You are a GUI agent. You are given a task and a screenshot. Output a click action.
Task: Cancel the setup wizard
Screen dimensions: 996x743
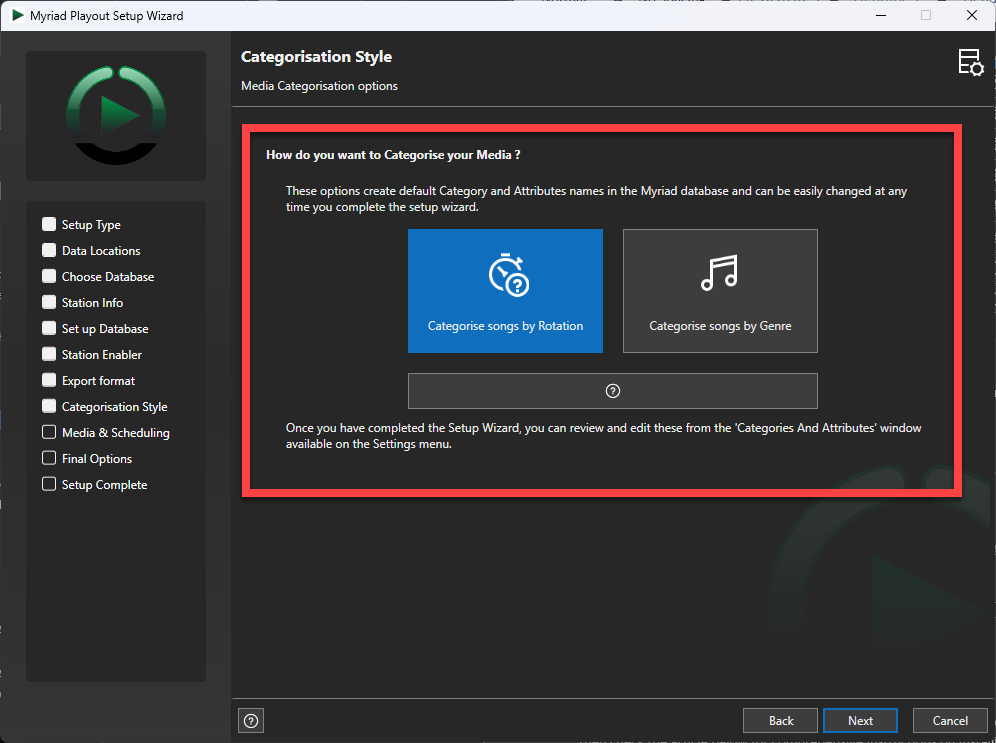pyautogui.click(x=950, y=721)
